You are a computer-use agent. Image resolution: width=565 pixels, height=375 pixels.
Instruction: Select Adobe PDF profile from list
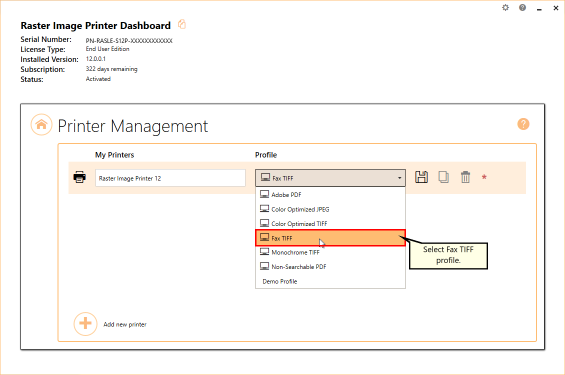coord(330,195)
